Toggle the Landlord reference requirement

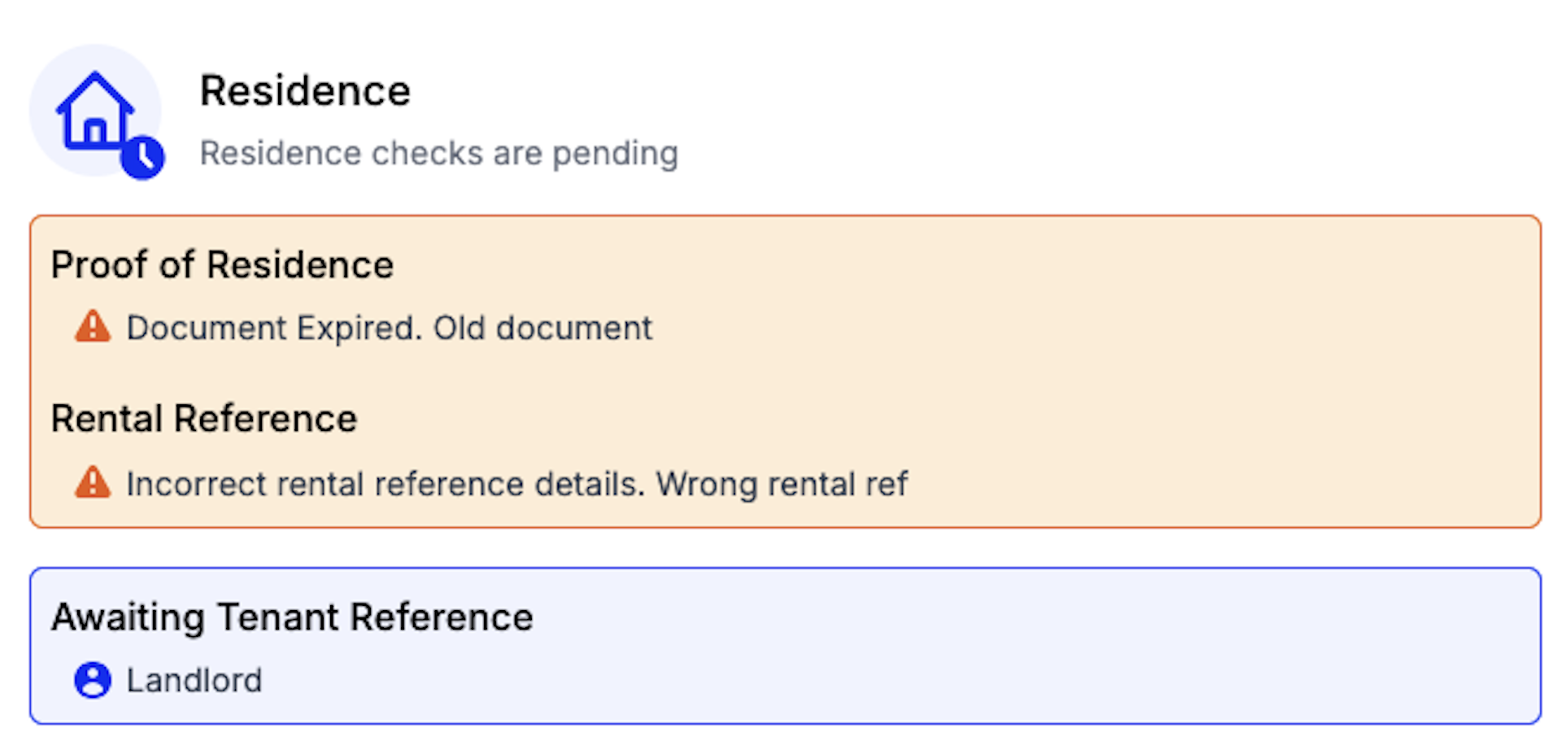(x=194, y=680)
